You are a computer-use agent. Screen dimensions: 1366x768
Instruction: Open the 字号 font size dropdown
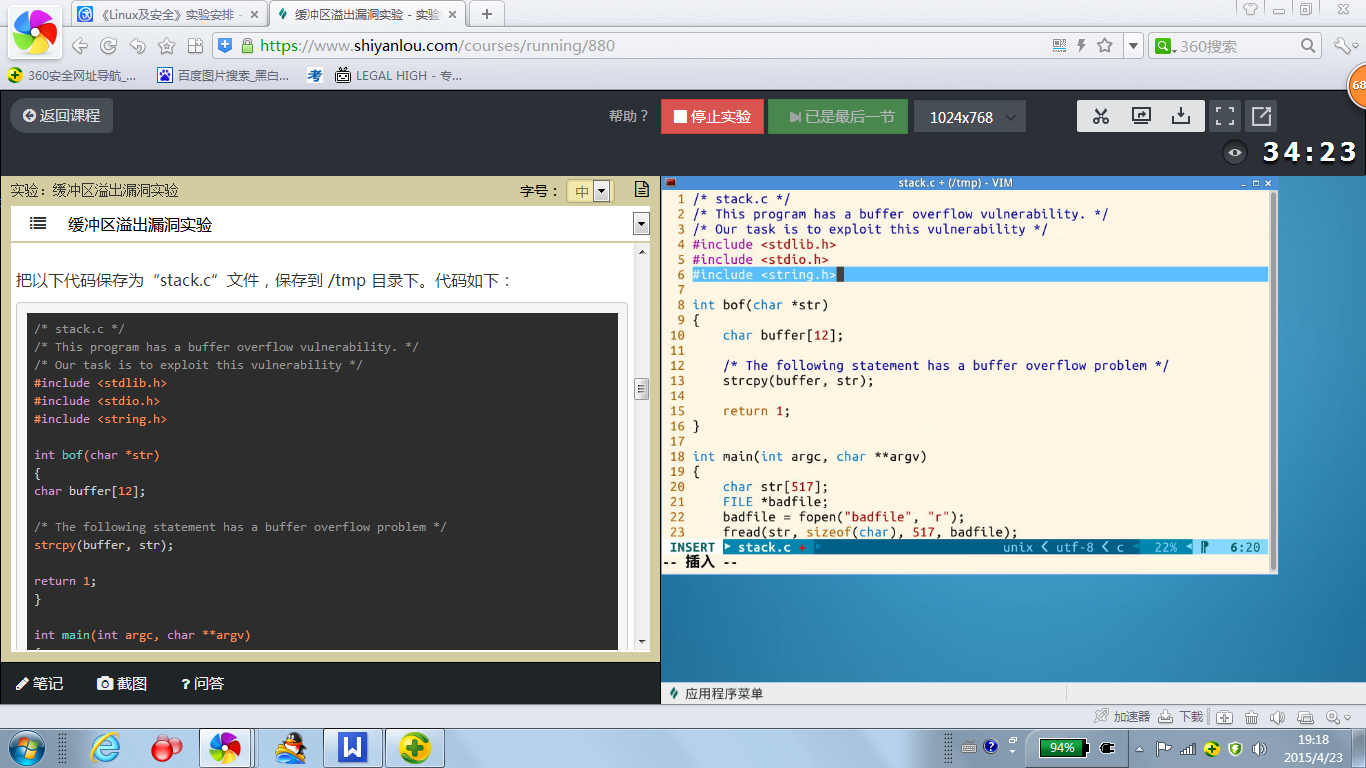588,191
